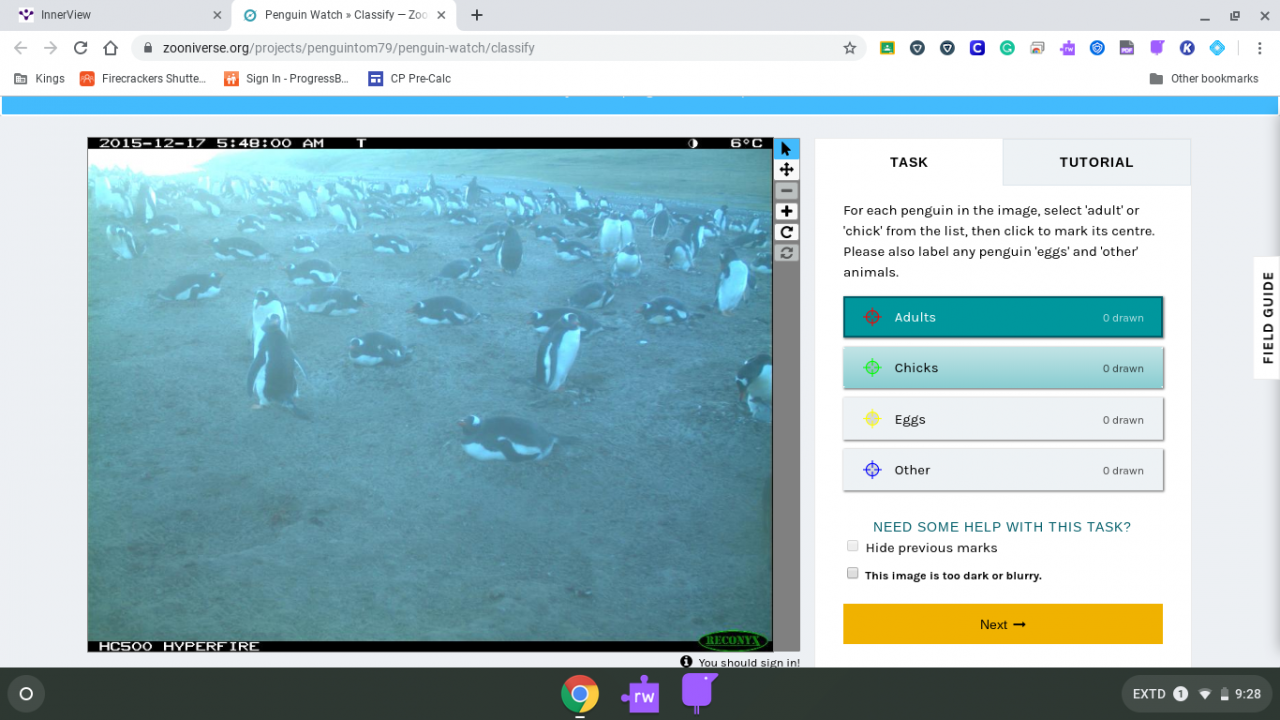This screenshot has height=720, width=1280.
Task: Check 'This image is too dark or blurry'
Action: tap(853, 574)
